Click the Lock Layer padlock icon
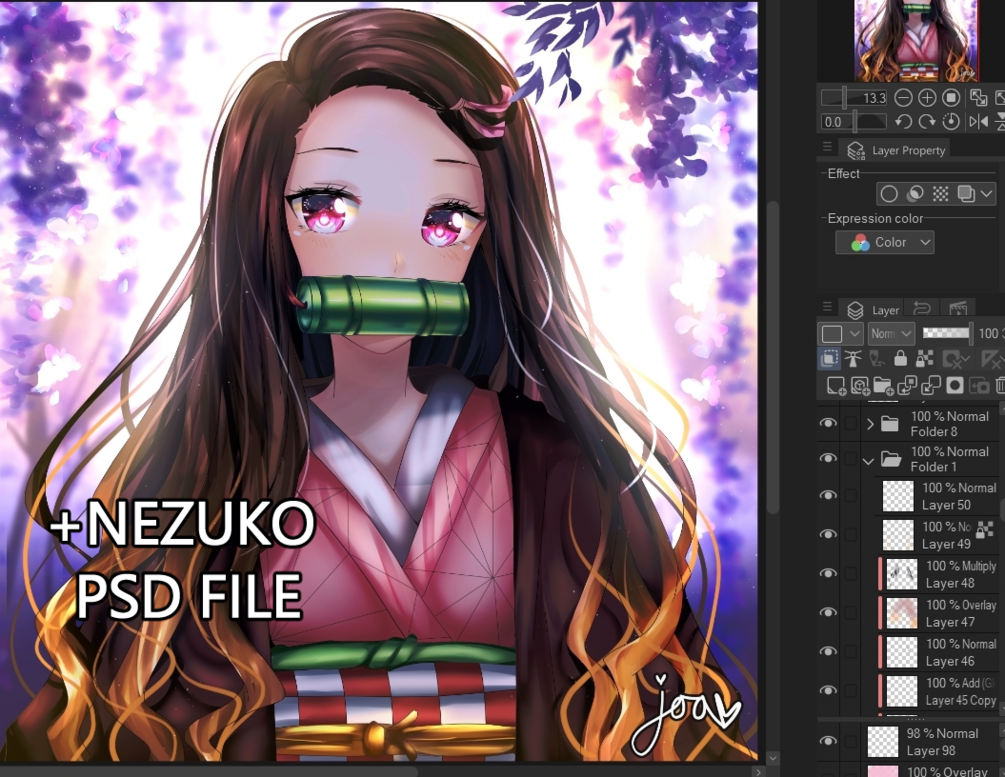 pyautogui.click(x=901, y=359)
